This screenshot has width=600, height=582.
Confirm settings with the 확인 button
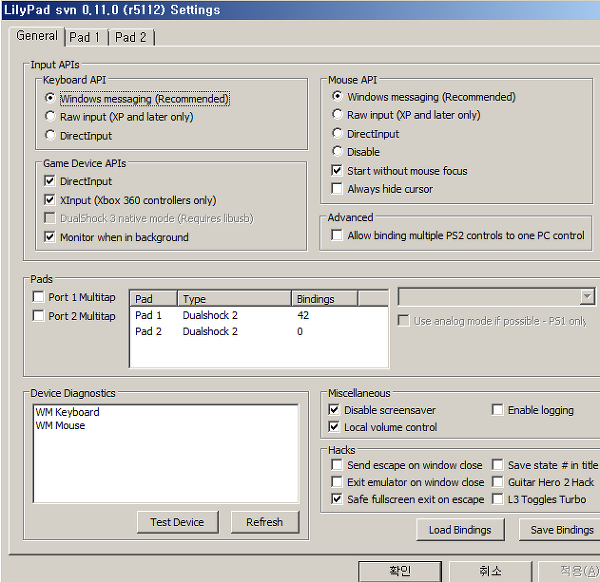click(x=400, y=571)
